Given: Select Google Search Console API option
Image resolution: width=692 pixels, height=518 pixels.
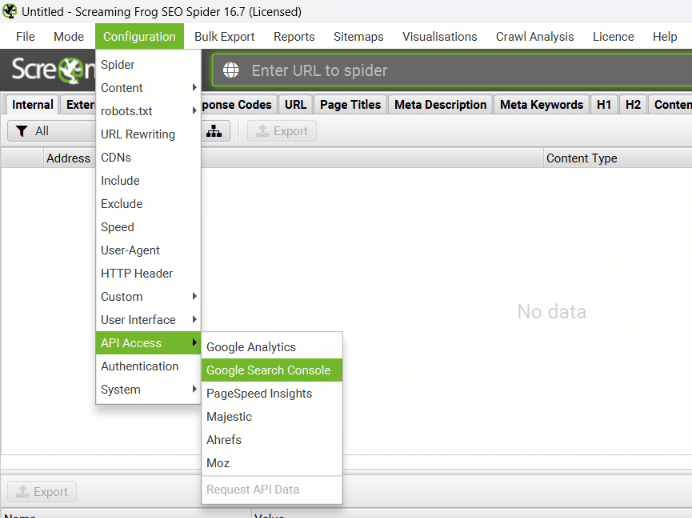Looking at the screenshot, I should coord(268,370).
